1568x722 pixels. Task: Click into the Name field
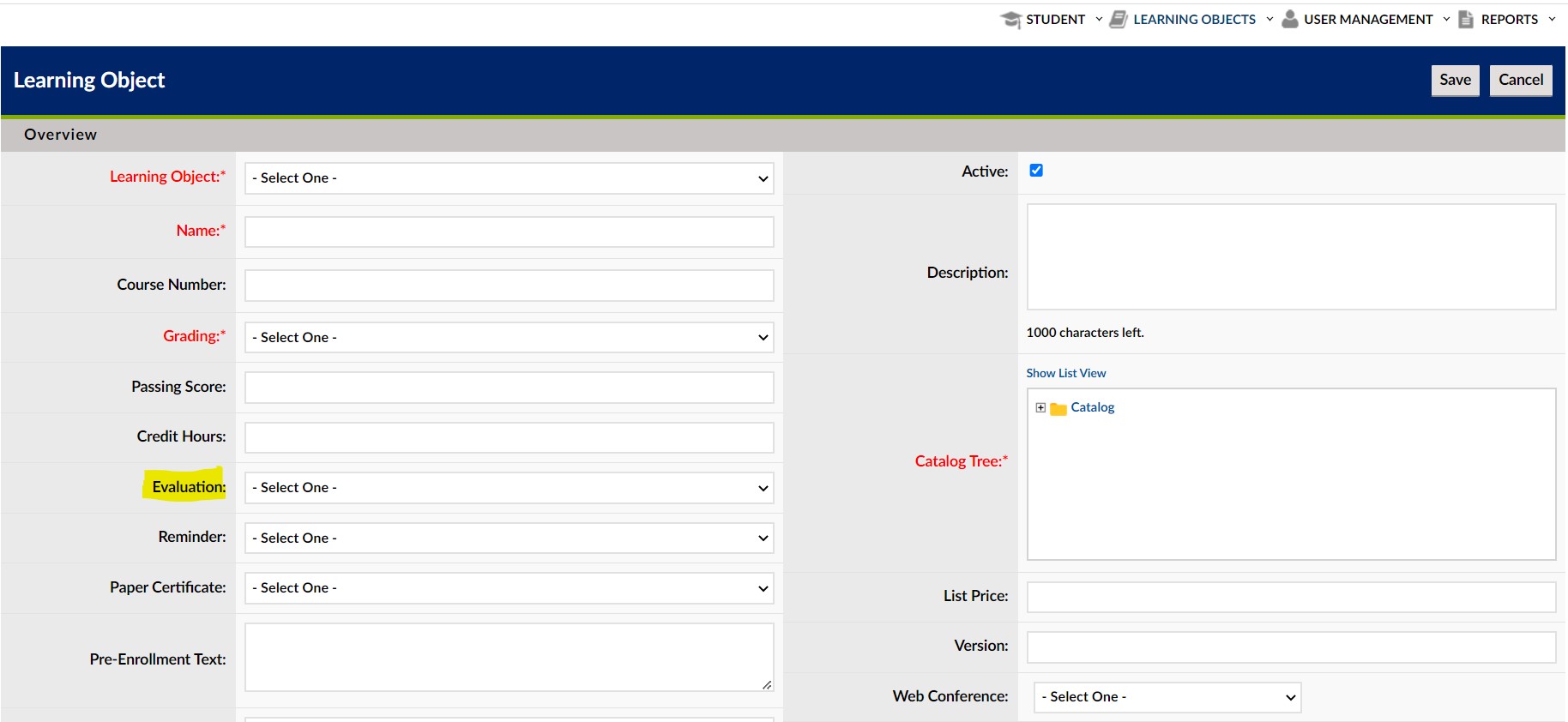[x=510, y=232]
